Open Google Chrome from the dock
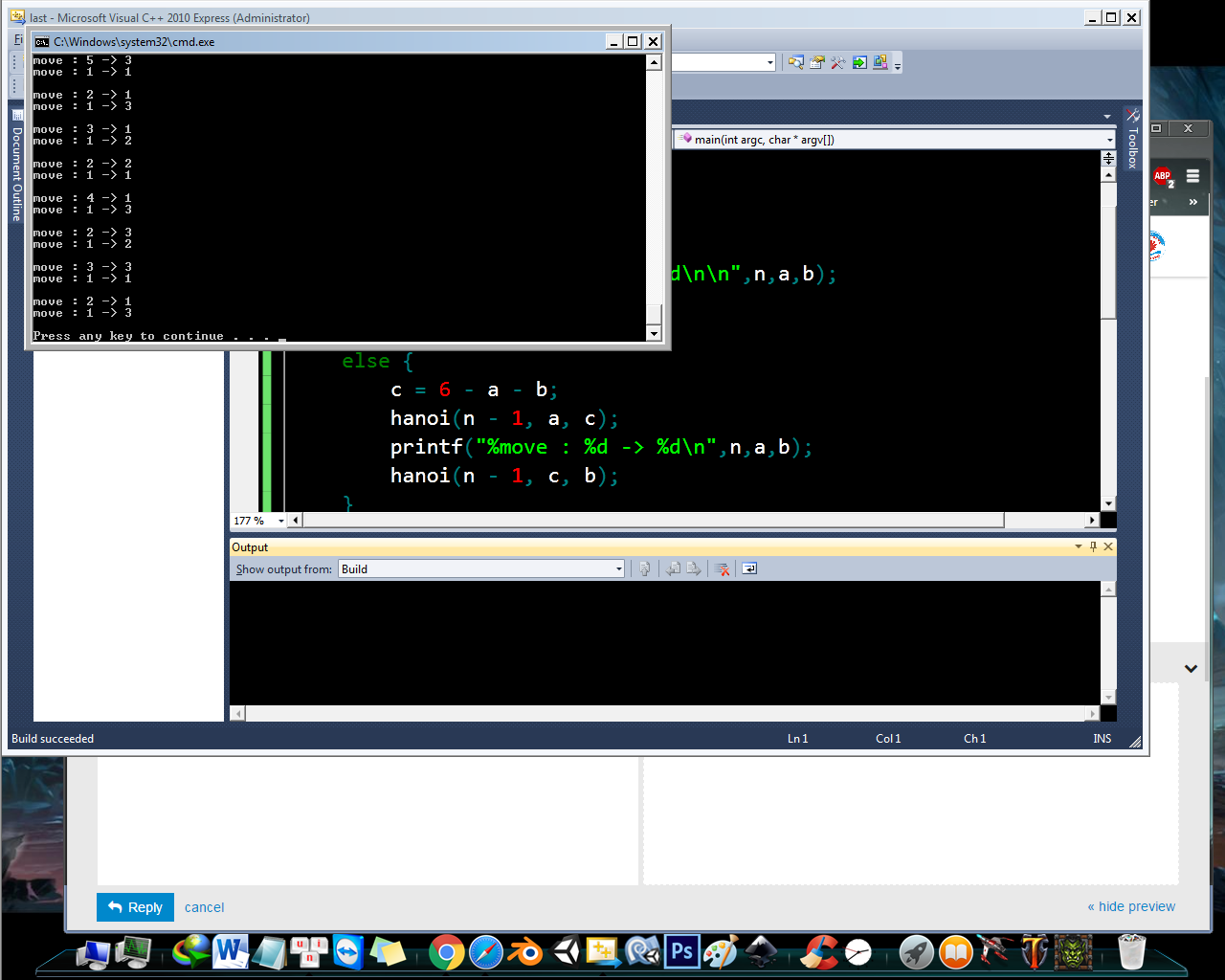This screenshot has width=1225, height=980. 446,952
